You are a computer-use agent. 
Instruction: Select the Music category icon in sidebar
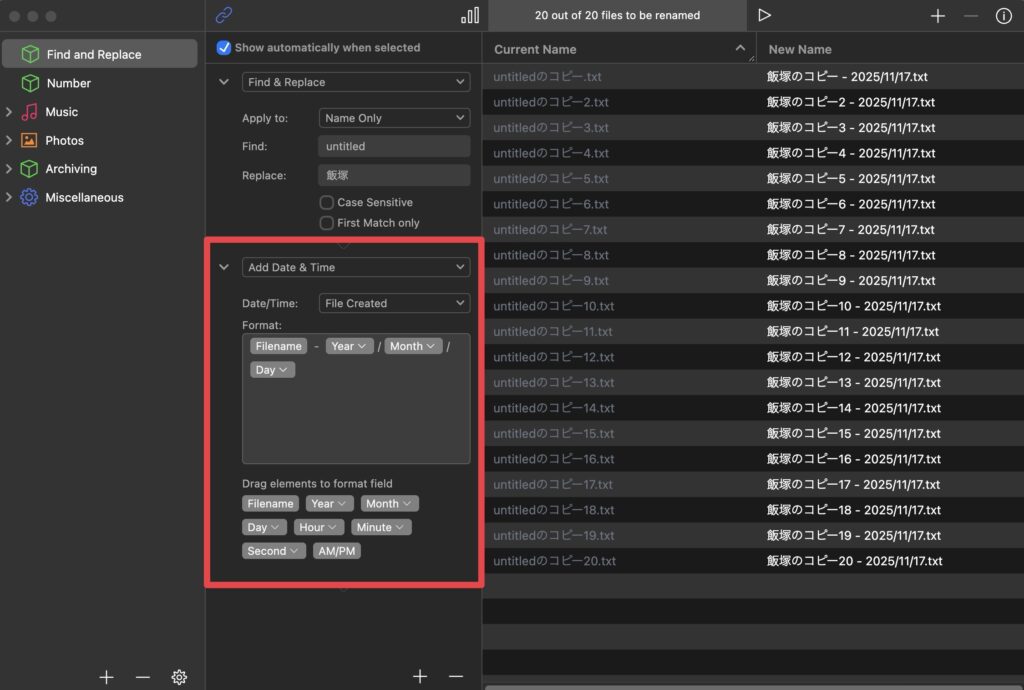click(30, 112)
